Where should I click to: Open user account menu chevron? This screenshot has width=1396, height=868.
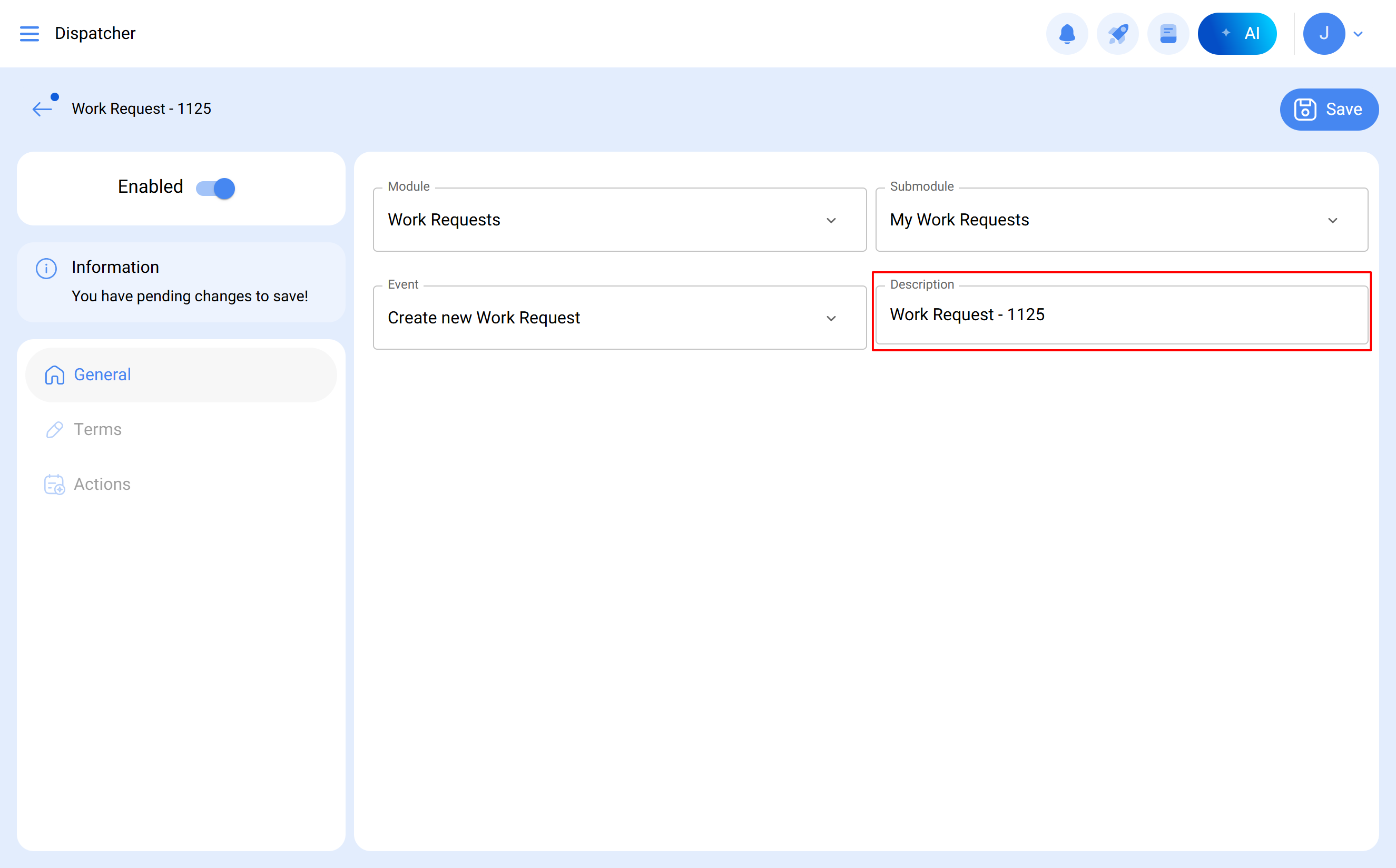click(1358, 34)
